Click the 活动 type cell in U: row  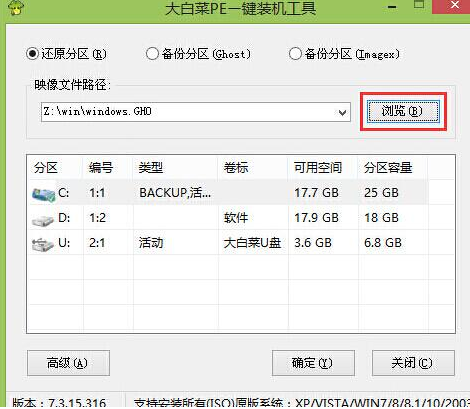[x=151, y=243]
